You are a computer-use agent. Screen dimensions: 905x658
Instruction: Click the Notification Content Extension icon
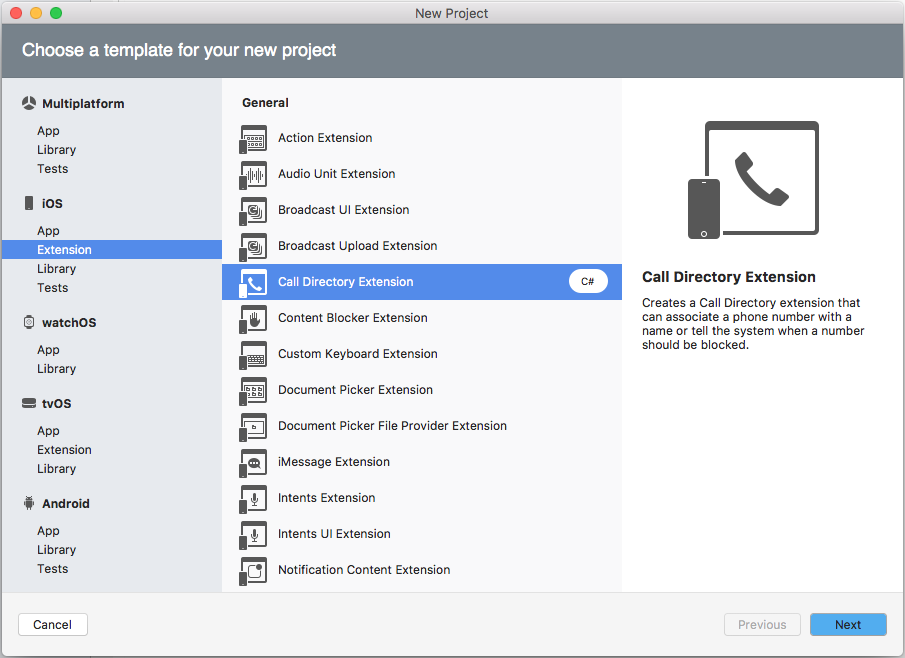point(254,570)
